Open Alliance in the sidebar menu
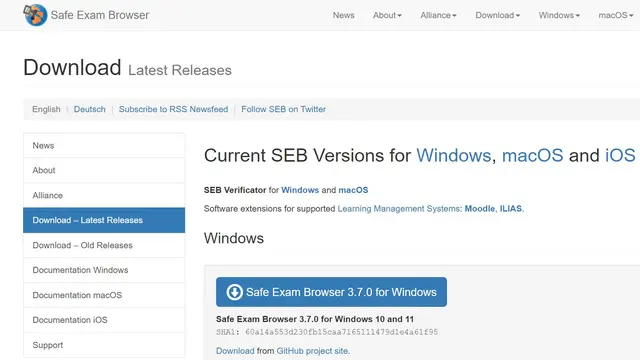Screen dimensions: 640x360 [x=104, y=195]
